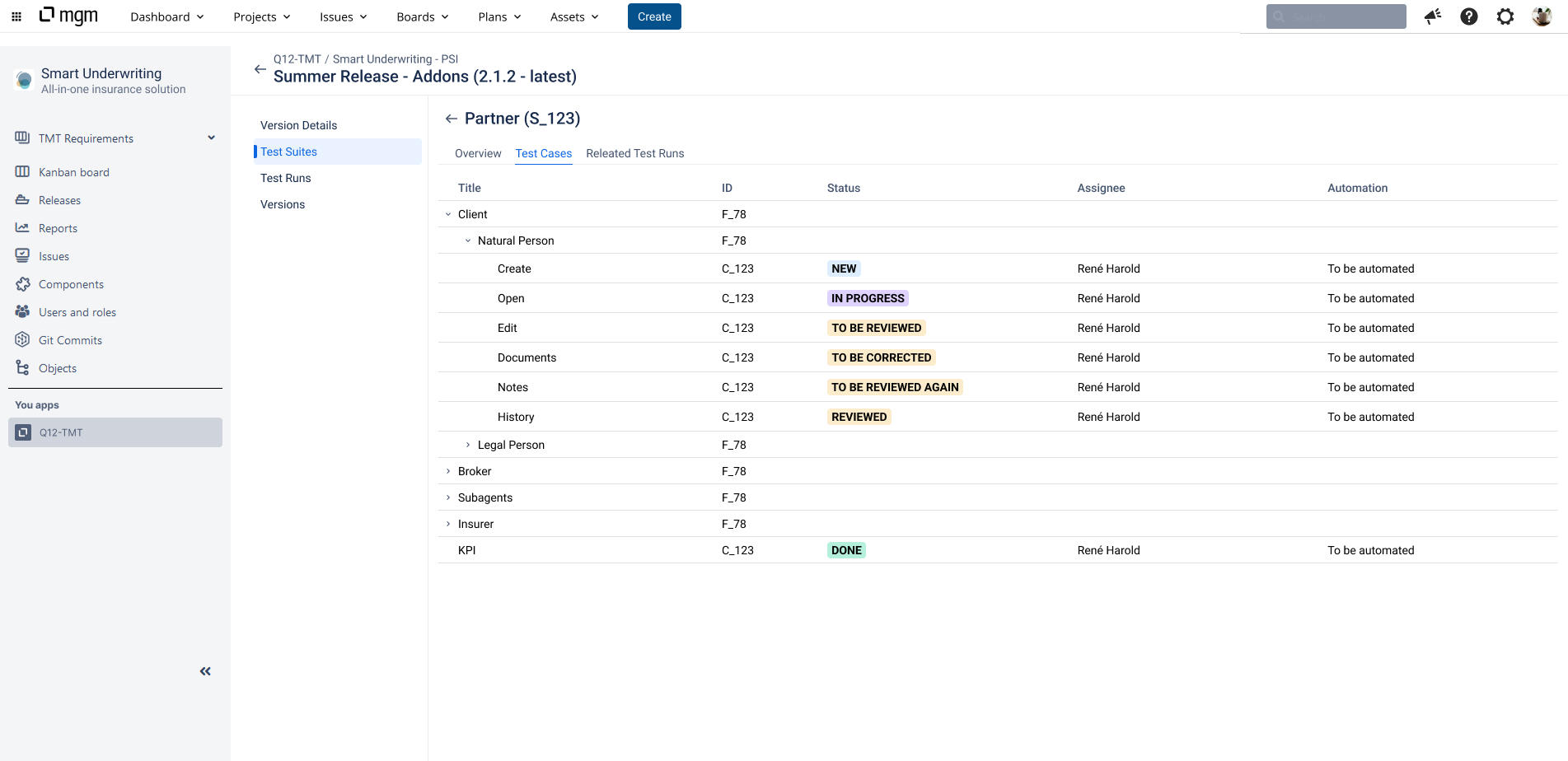1568x761 pixels.
Task: Open Git Commits in the sidebar
Action: (70, 340)
